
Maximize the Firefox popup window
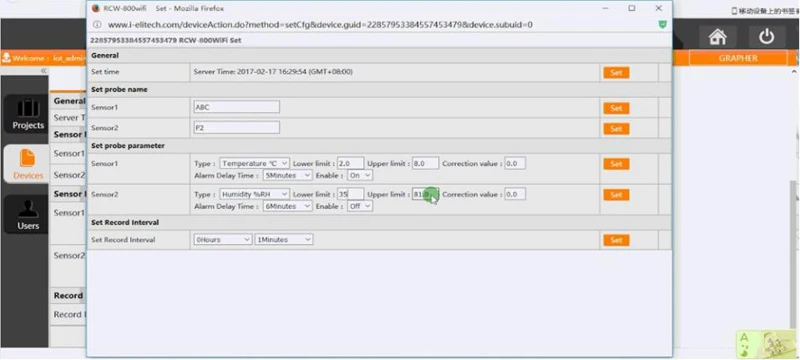coord(632,8)
